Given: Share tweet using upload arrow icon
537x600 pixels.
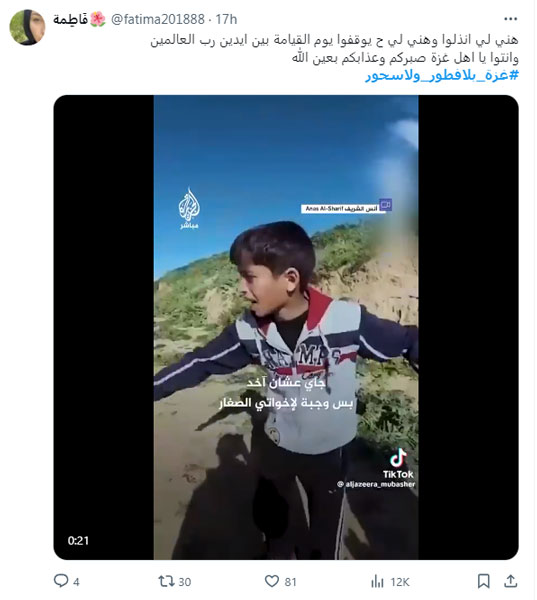Looking at the screenshot, I should coord(510,581).
